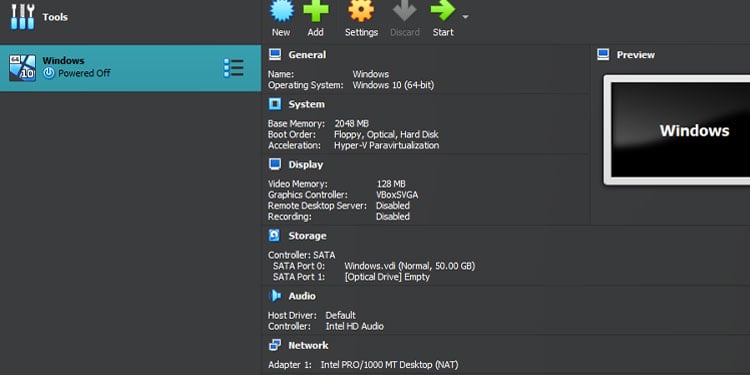Click the New label under the toolbar
Screen dimensions: 750x375
pos(281,33)
